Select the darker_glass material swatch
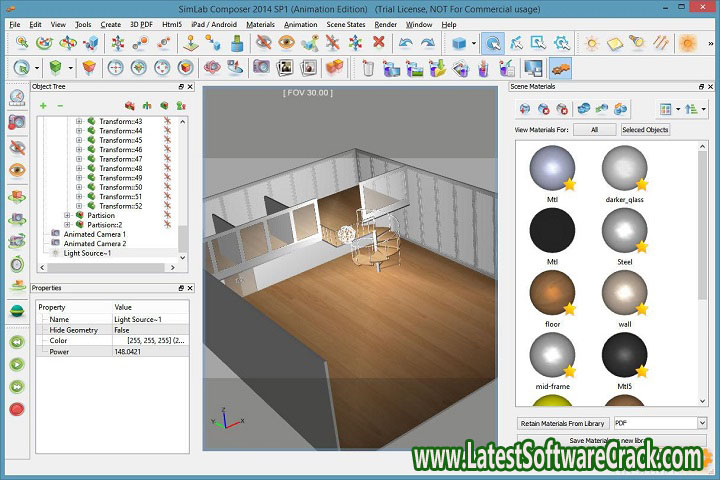This screenshot has width=720, height=480. click(x=625, y=169)
